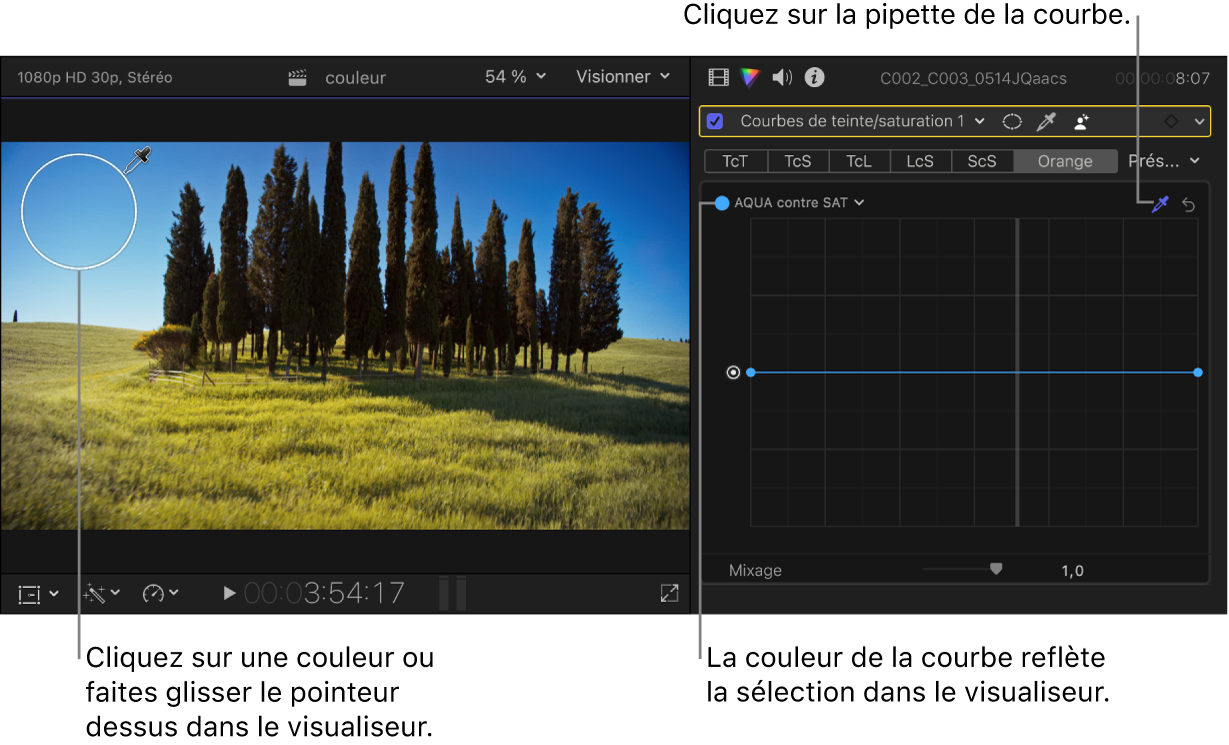
Task: Click the color mask eyedropper in effect header
Action: click(1046, 121)
